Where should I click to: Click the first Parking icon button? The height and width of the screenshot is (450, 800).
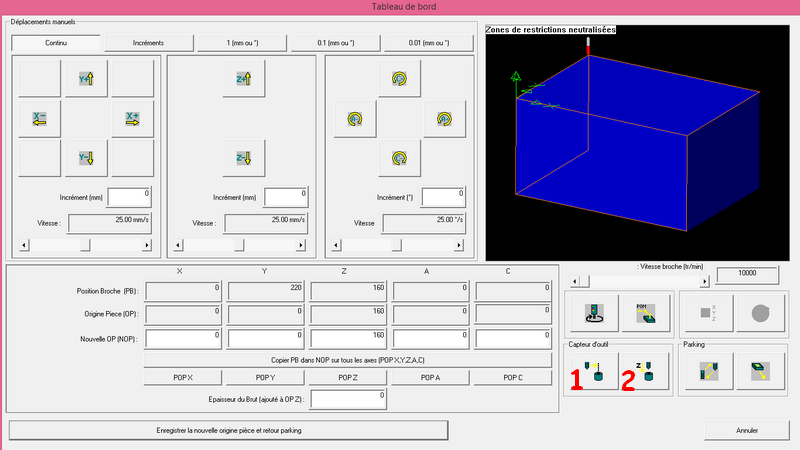pyautogui.click(x=709, y=371)
